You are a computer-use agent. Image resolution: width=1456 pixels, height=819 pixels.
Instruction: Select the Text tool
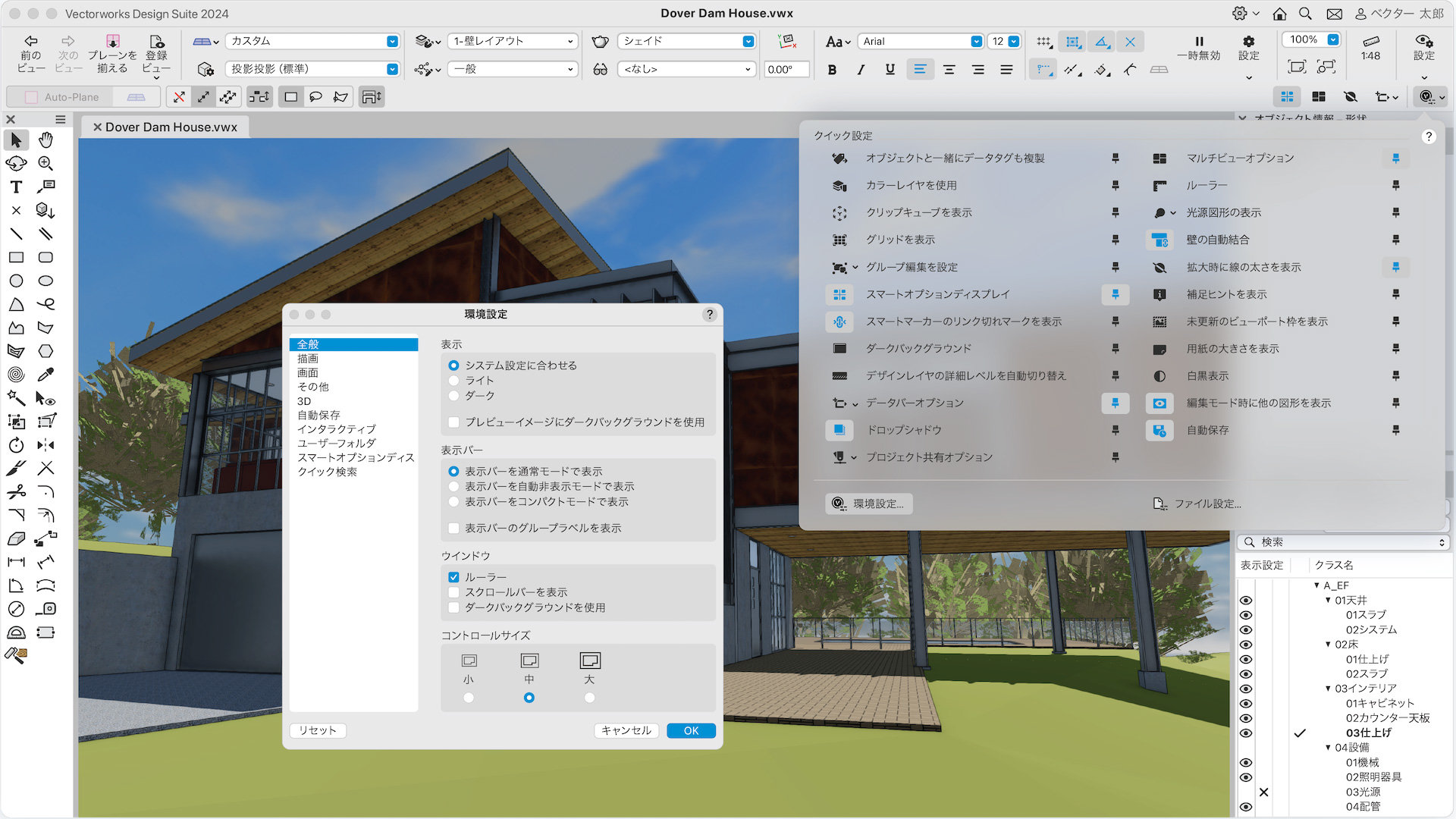pyautogui.click(x=16, y=187)
